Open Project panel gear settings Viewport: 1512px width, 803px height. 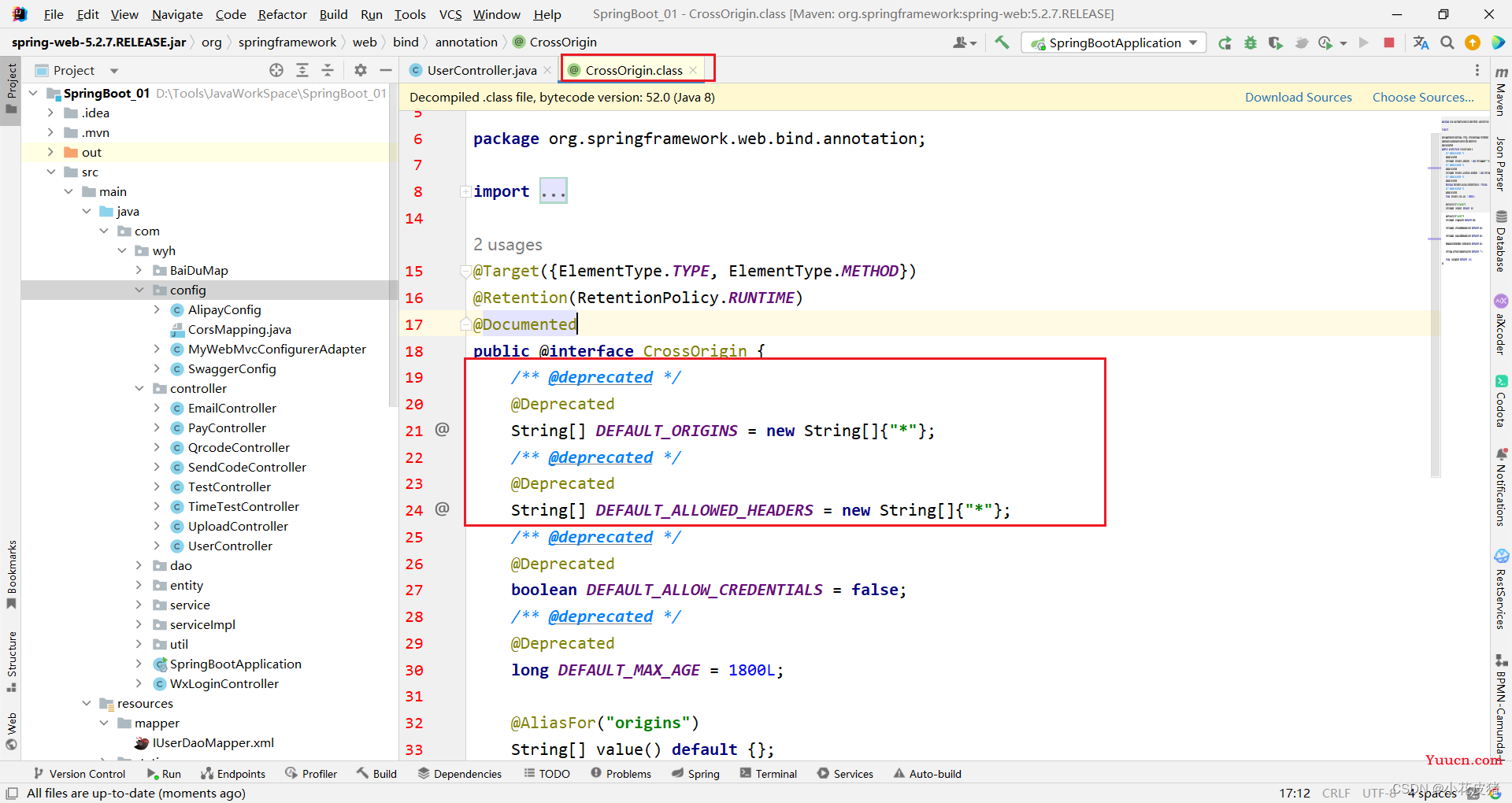click(x=361, y=70)
